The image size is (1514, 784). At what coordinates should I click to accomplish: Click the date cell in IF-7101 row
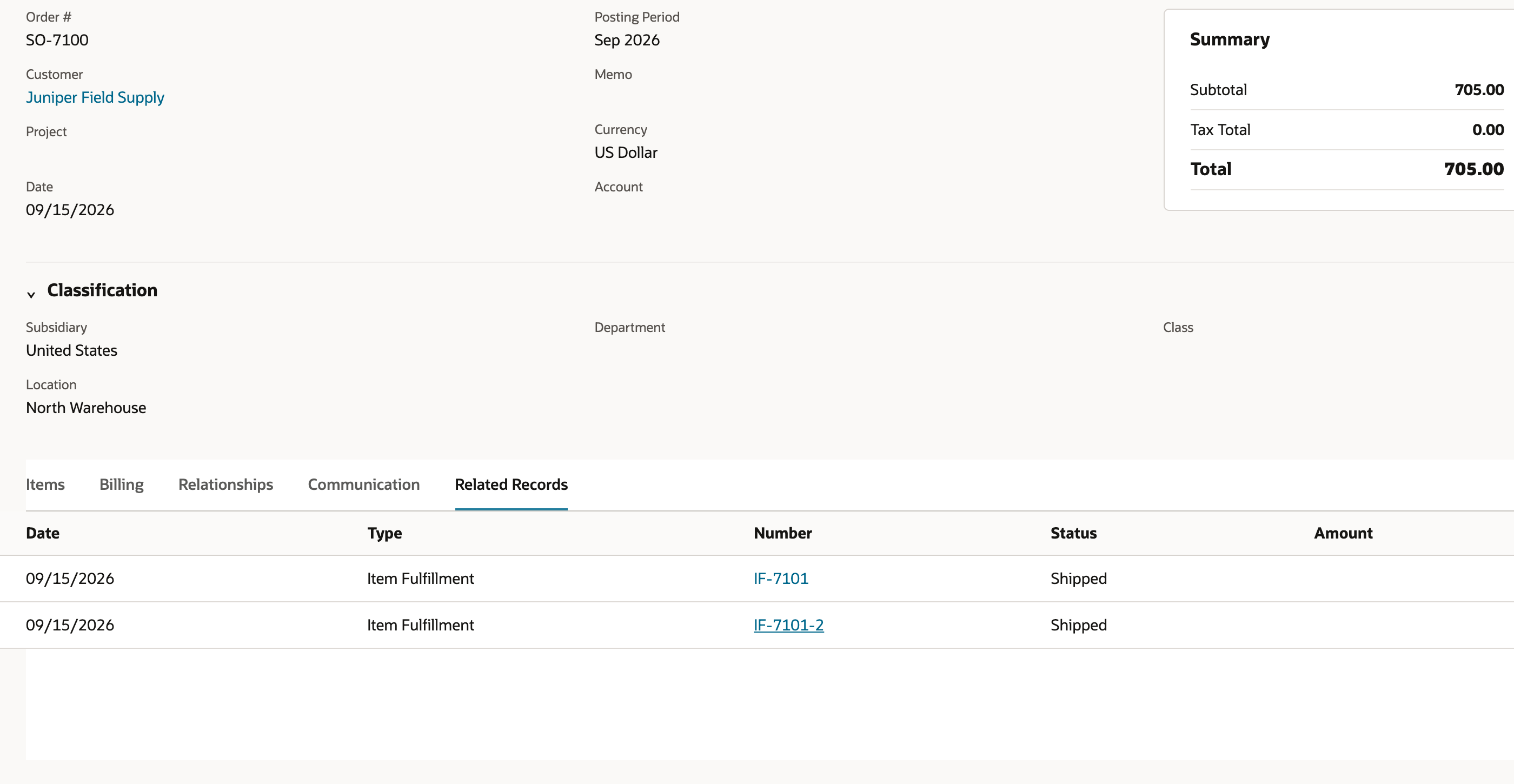point(70,579)
